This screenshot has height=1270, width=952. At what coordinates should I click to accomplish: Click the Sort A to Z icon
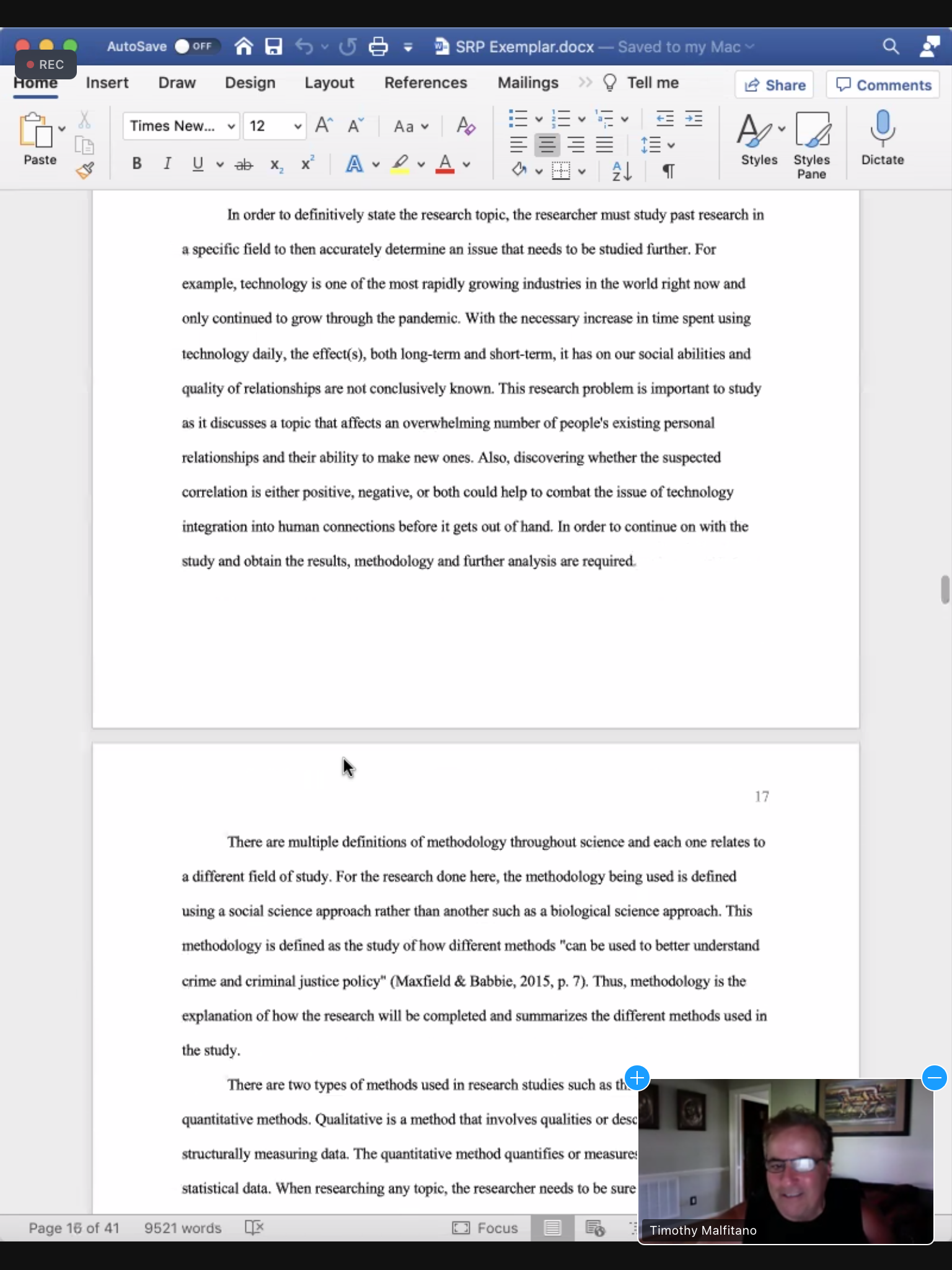pyautogui.click(x=621, y=171)
